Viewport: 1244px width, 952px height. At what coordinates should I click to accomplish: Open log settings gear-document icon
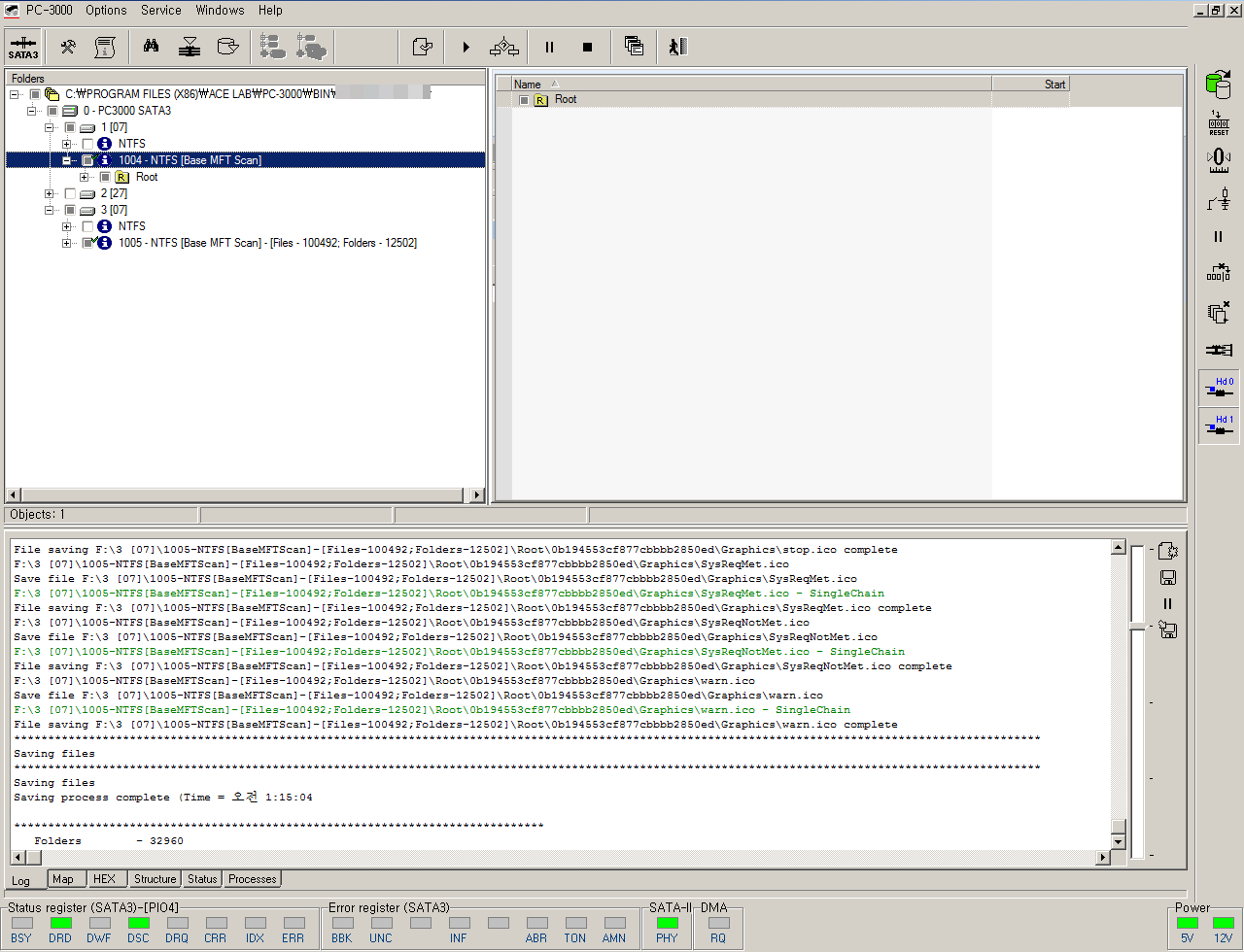[1168, 551]
